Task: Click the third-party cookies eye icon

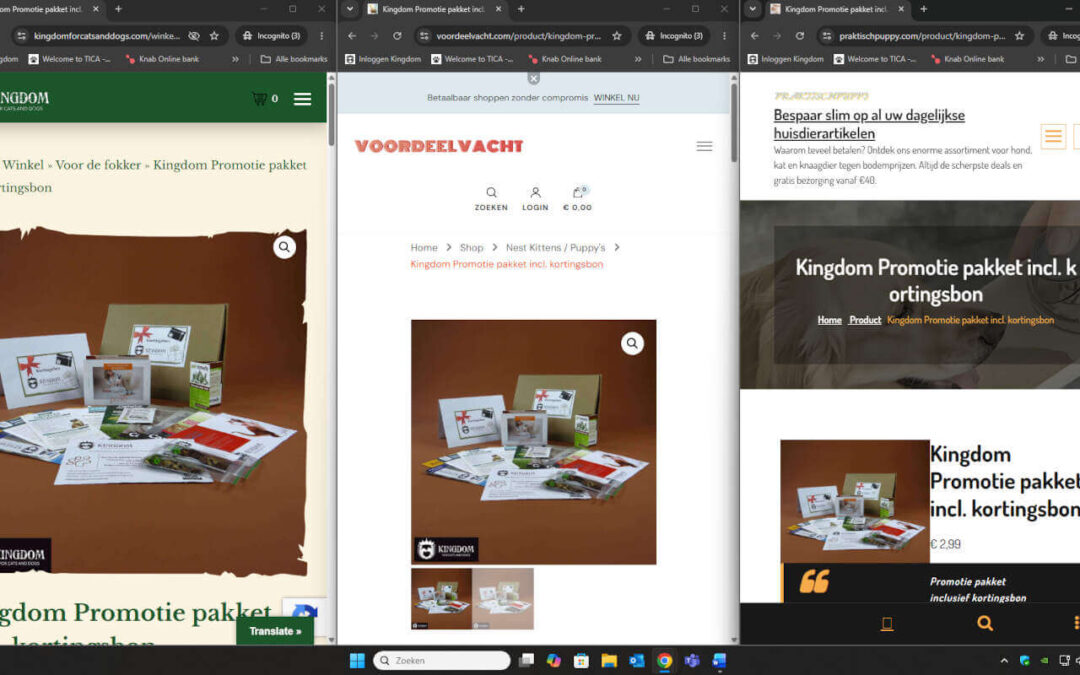Action: click(194, 36)
